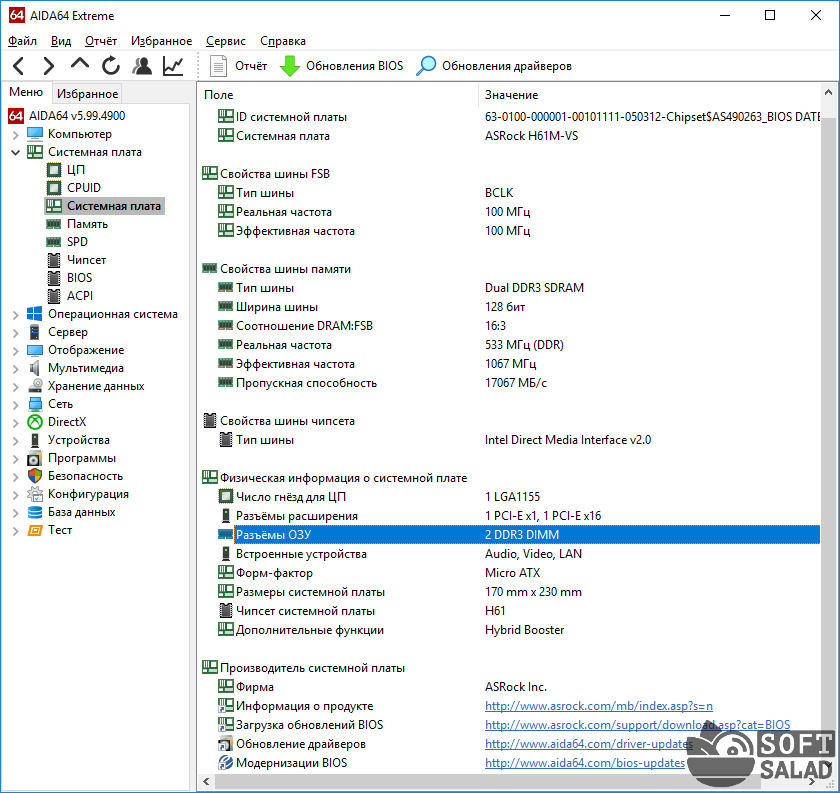Expand the Компьютер tree node
Viewport: 840px width, 793px height.
point(16,134)
